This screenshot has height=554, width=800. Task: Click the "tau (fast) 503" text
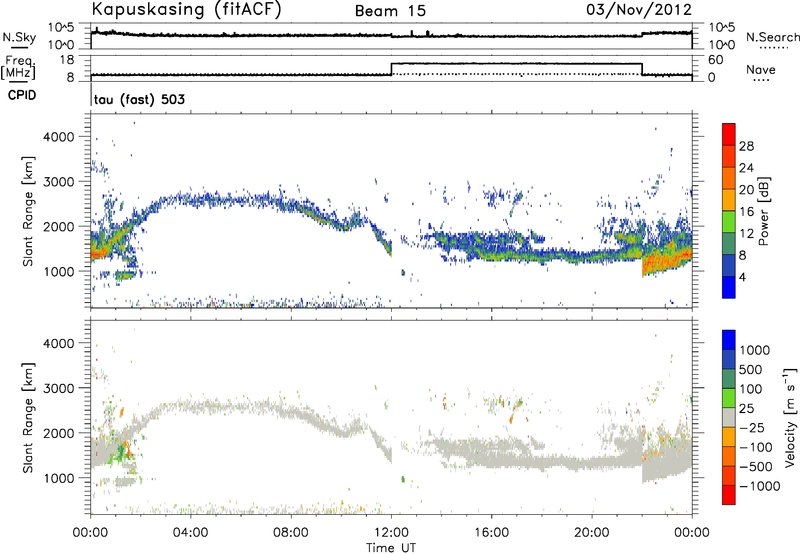(139, 99)
